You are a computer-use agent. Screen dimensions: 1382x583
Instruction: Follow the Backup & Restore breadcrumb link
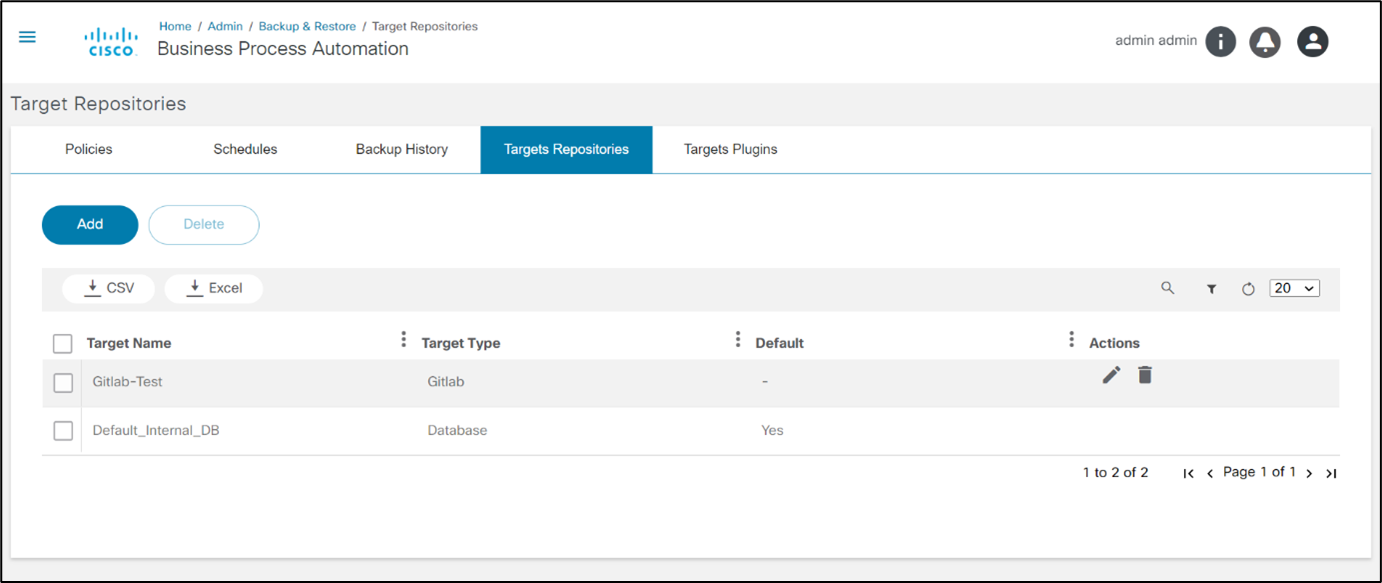coord(307,26)
